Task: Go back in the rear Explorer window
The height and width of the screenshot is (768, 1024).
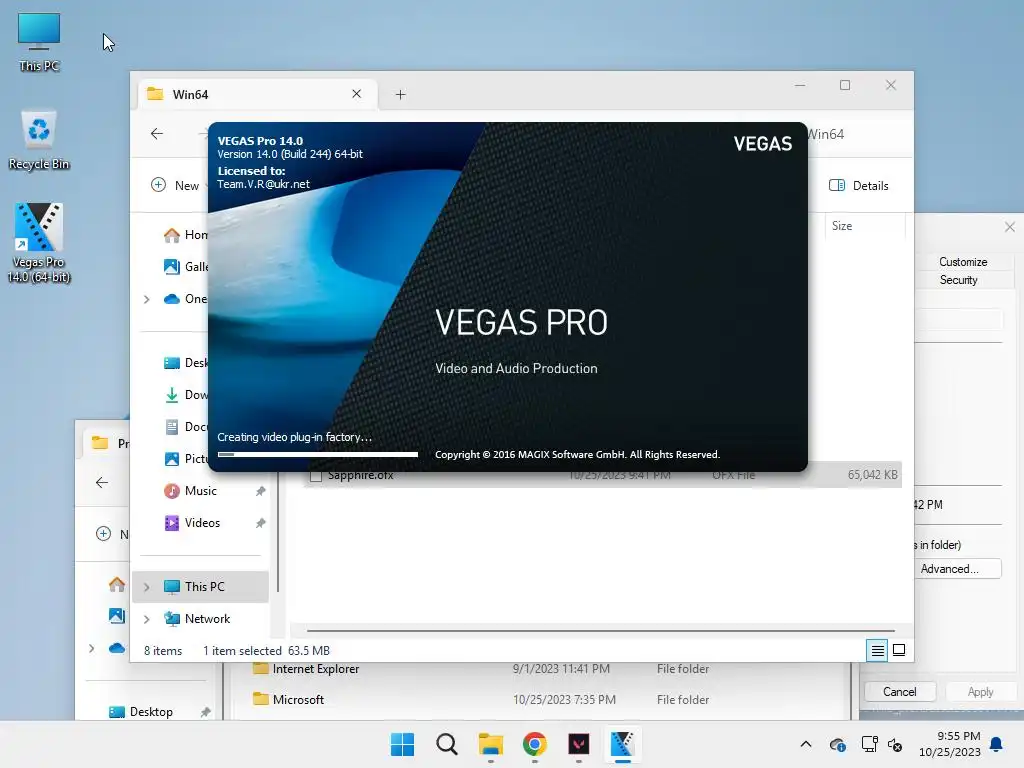Action: click(102, 483)
